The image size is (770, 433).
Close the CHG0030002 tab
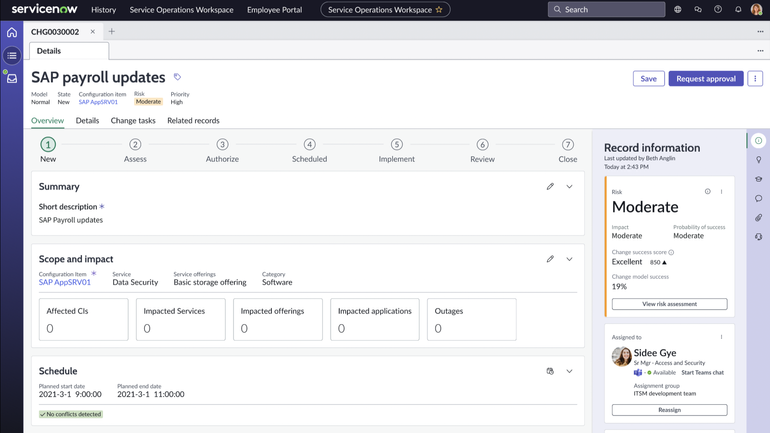[92, 31]
